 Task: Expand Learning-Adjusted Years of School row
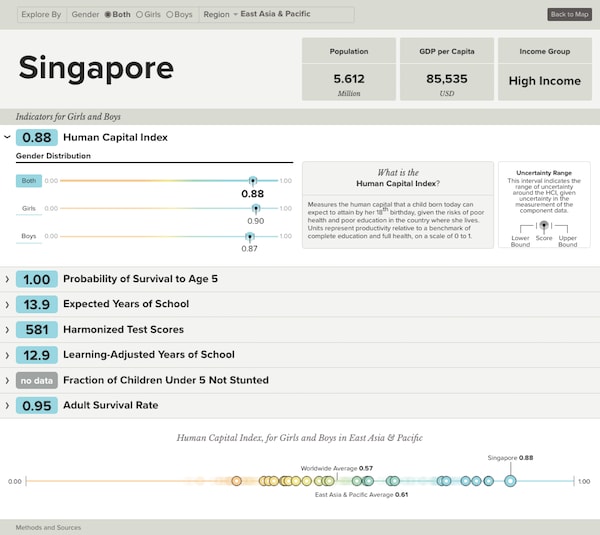coord(7,355)
